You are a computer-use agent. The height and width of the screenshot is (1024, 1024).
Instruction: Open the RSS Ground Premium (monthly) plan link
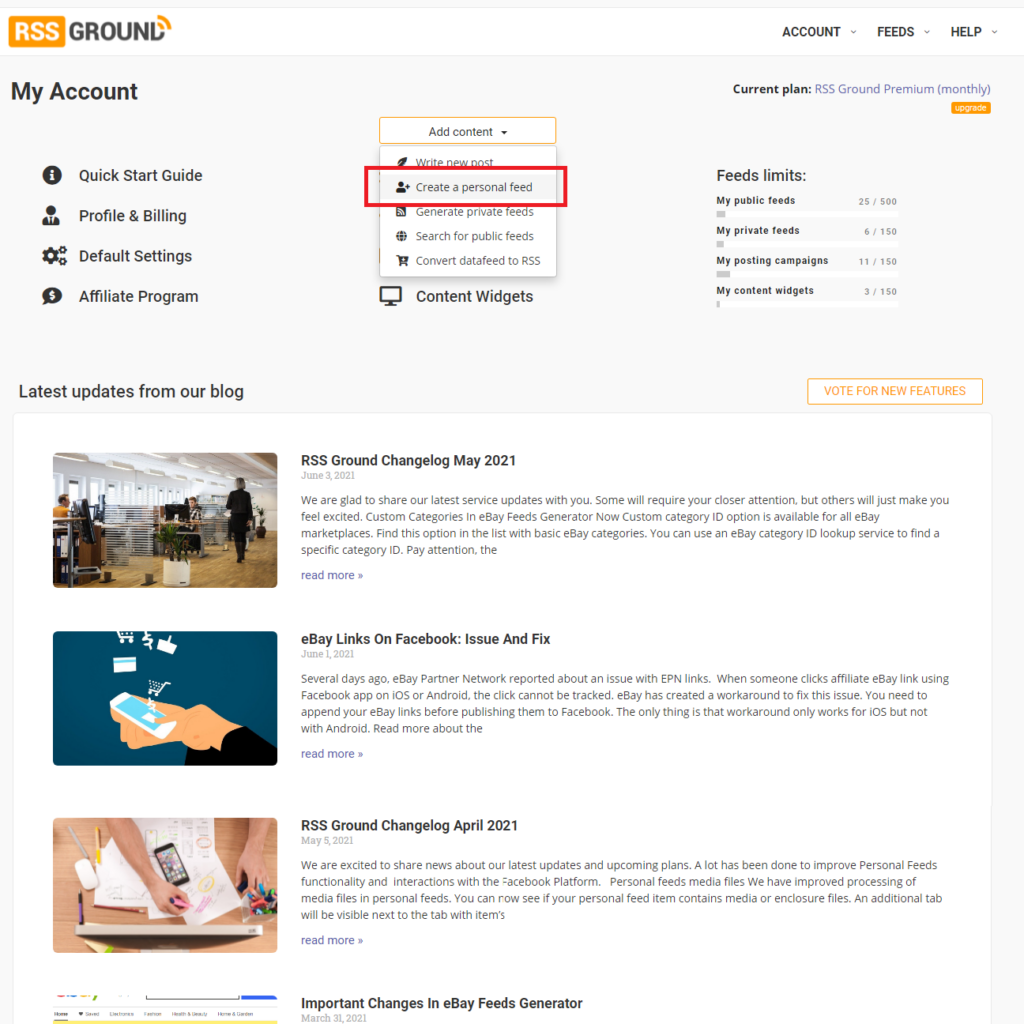pyautogui.click(x=902, y=89)
